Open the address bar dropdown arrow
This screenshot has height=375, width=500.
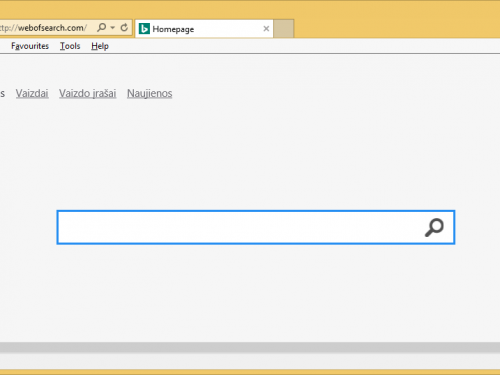113,28
